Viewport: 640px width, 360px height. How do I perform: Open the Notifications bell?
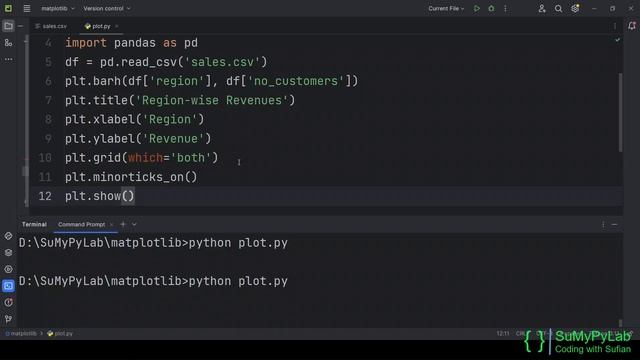(x=632, y=26)
